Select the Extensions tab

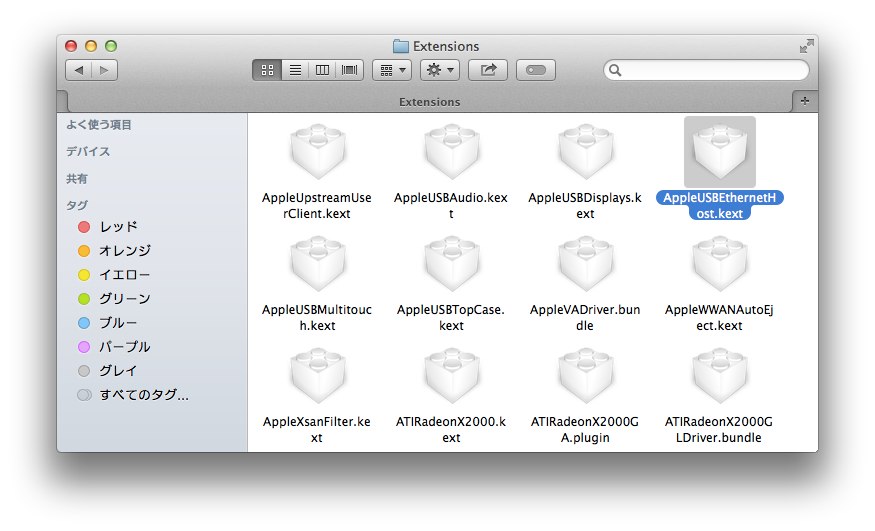430,102
